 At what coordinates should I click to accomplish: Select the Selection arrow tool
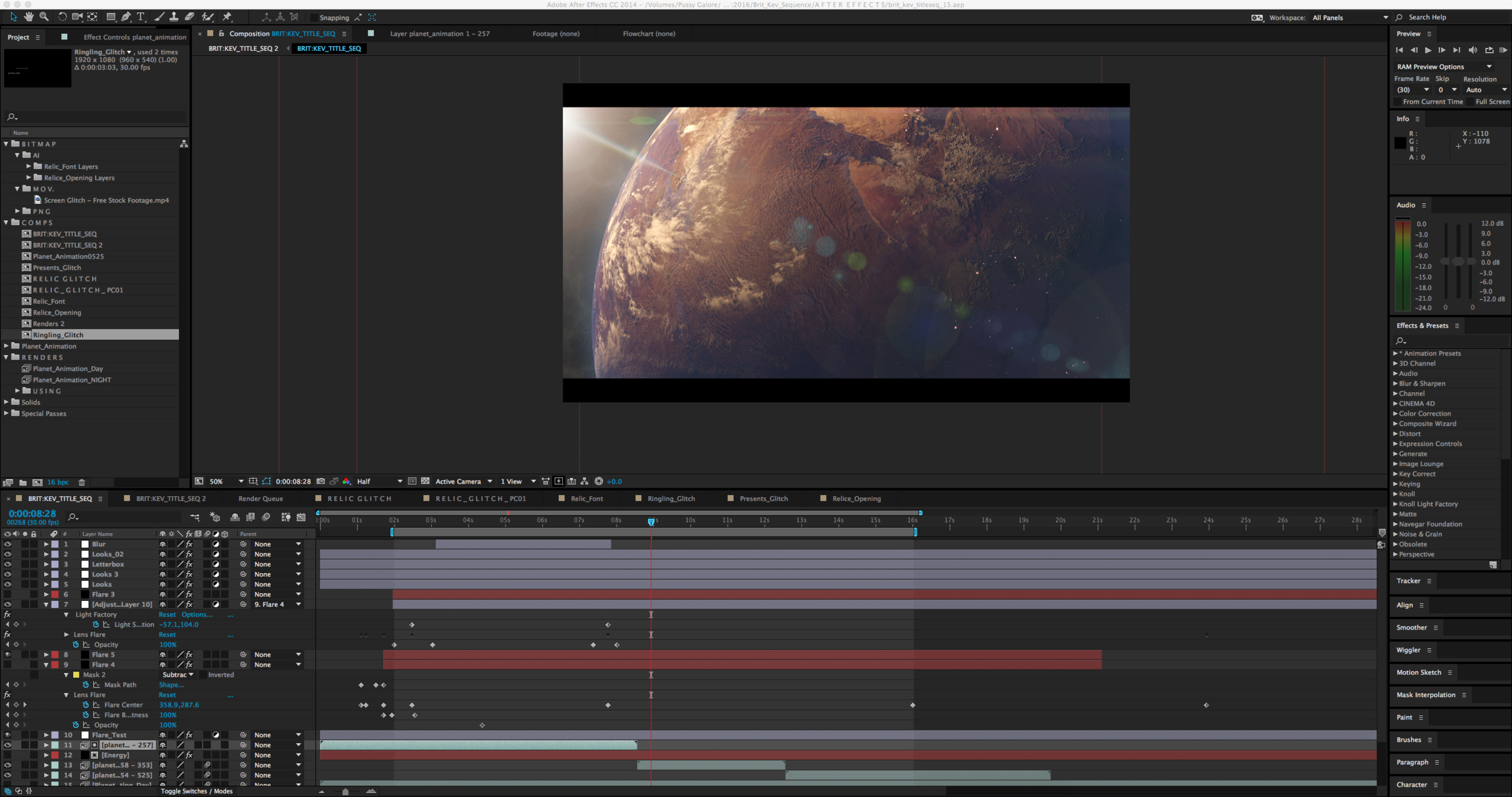[x=13, y=17]
